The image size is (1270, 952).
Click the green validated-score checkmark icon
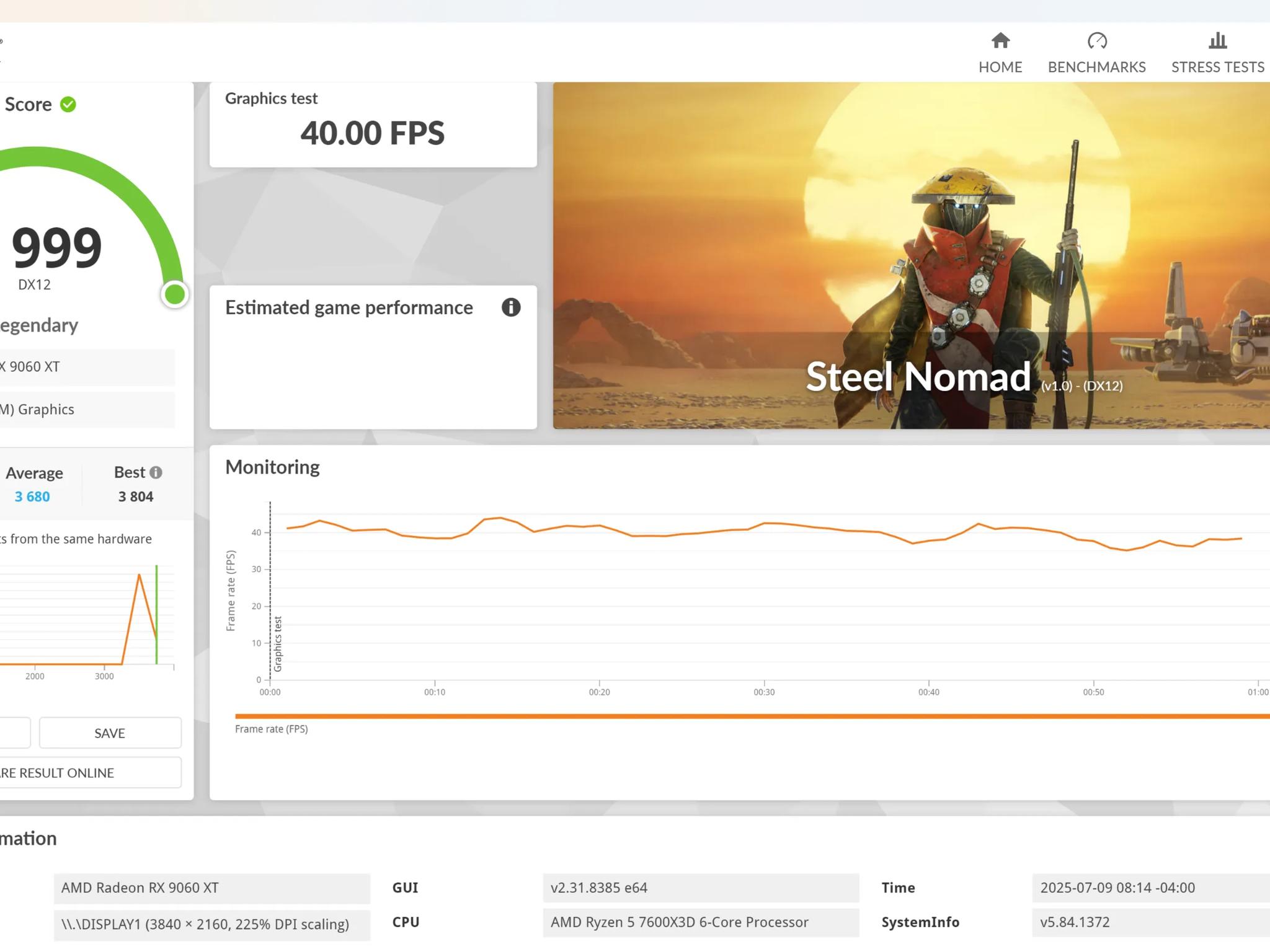click(68, 105)
